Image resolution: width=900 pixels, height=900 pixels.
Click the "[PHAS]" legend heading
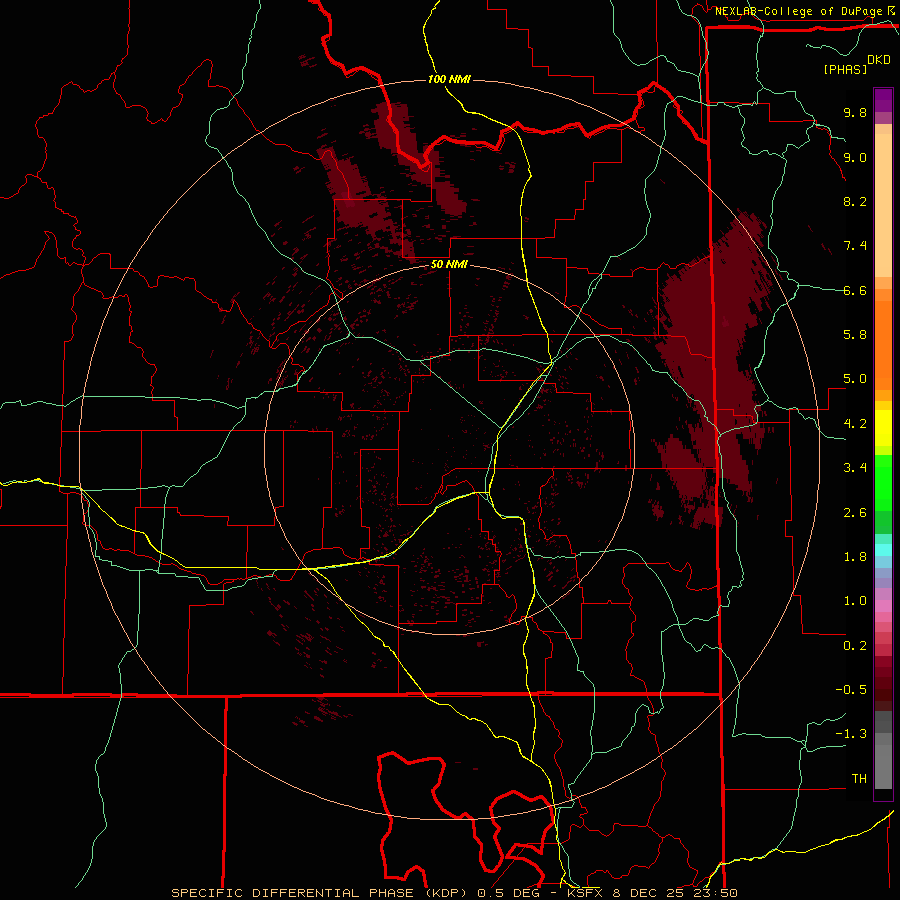pos(845,69)
